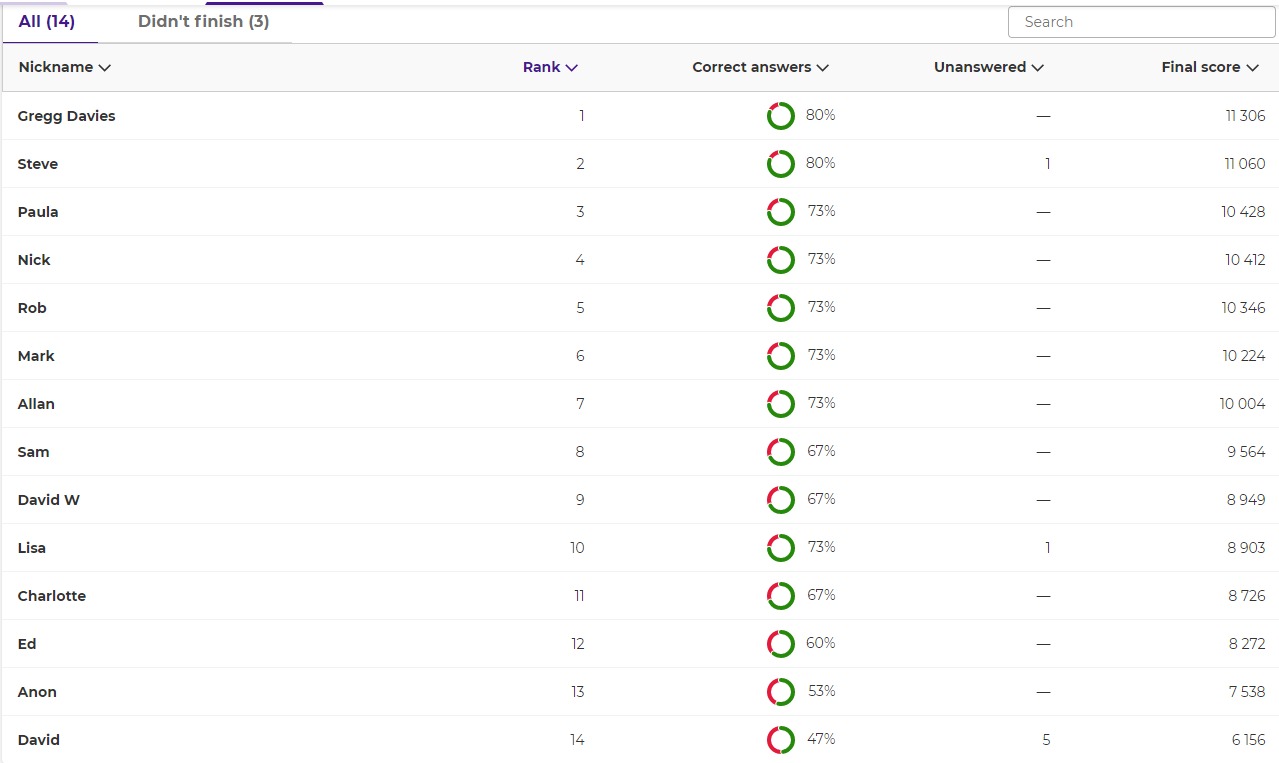Click Mark's accuracy ring icon
The width and height of the screenshot is (1279, 763).
point(781,356)
